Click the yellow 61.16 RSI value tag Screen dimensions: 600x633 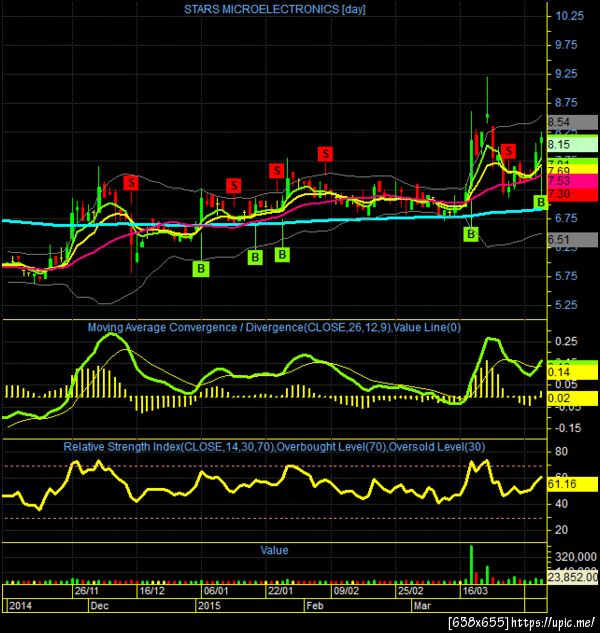point(572,484)
